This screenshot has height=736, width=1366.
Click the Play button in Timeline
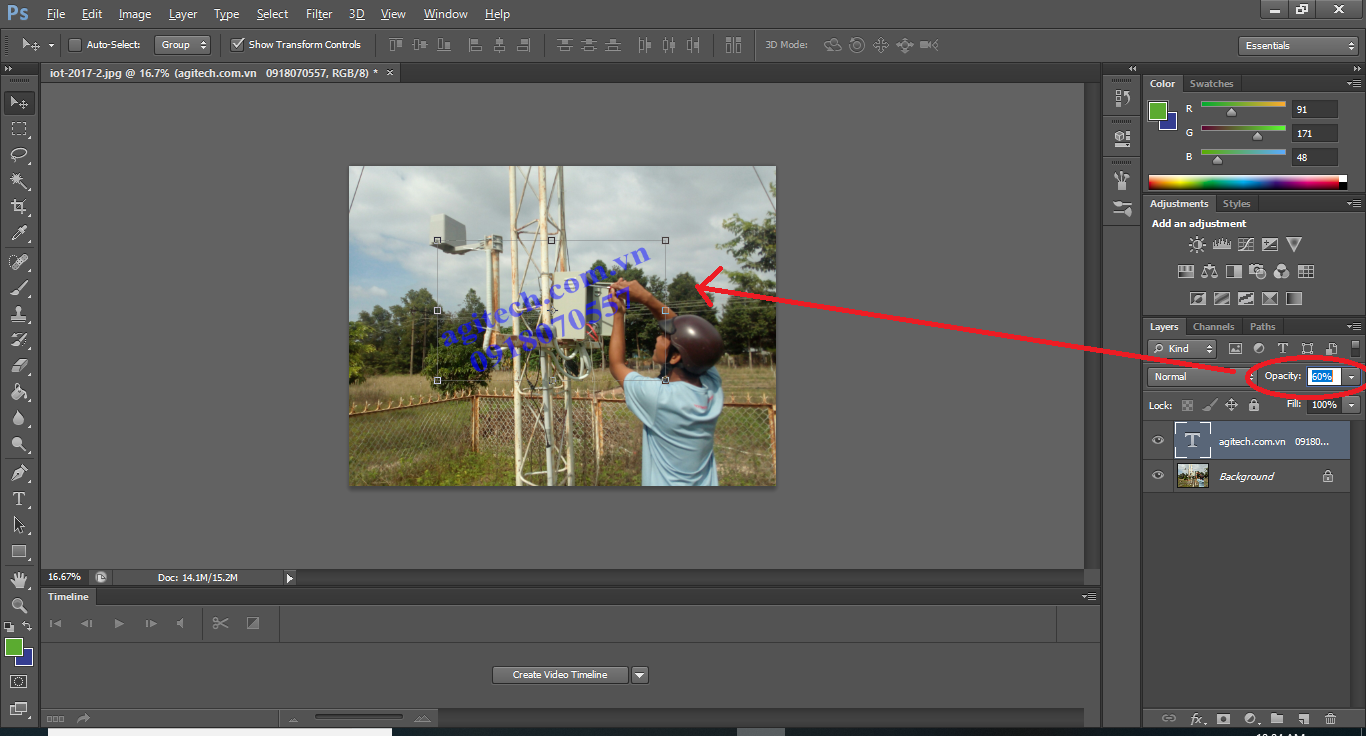coord(119,623)
